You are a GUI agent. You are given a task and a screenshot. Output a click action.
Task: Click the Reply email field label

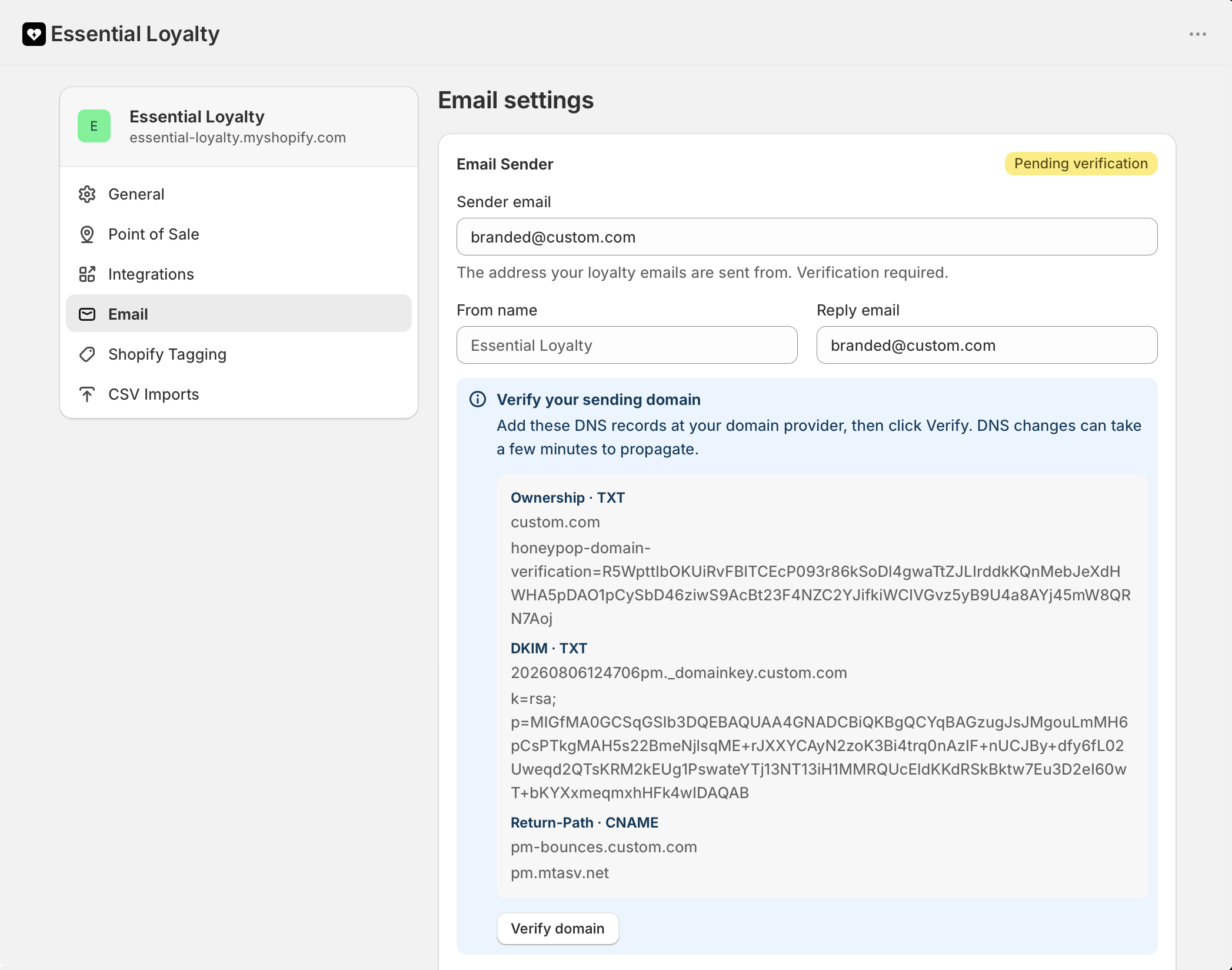858,310
